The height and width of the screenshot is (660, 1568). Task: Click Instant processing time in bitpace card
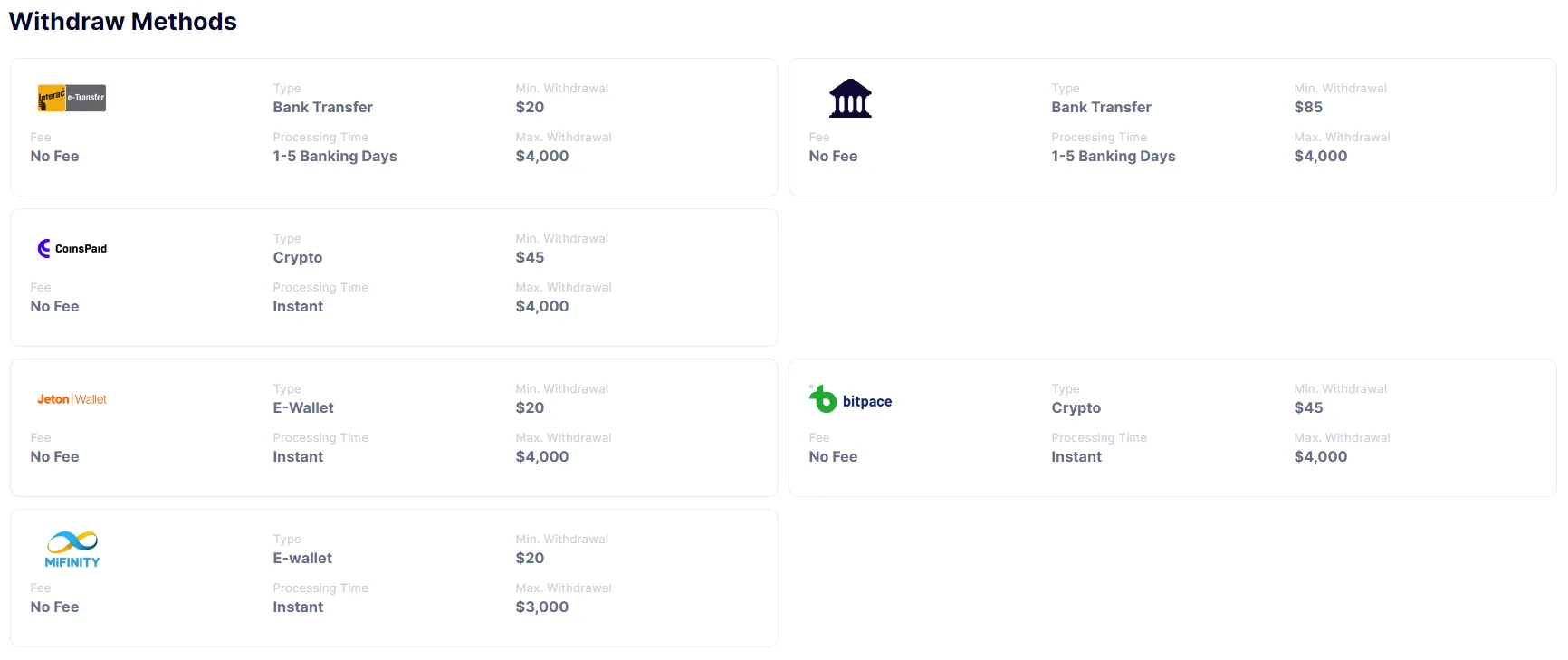[x=1076, y=456]
